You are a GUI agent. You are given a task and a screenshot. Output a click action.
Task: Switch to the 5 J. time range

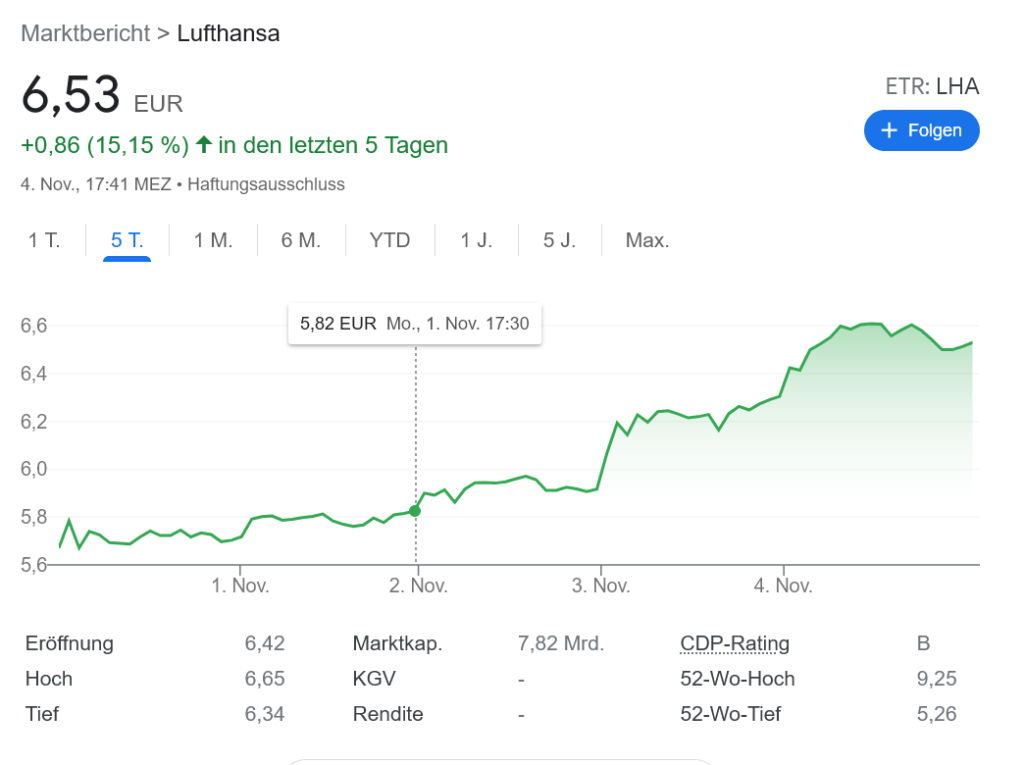(559, 240)
